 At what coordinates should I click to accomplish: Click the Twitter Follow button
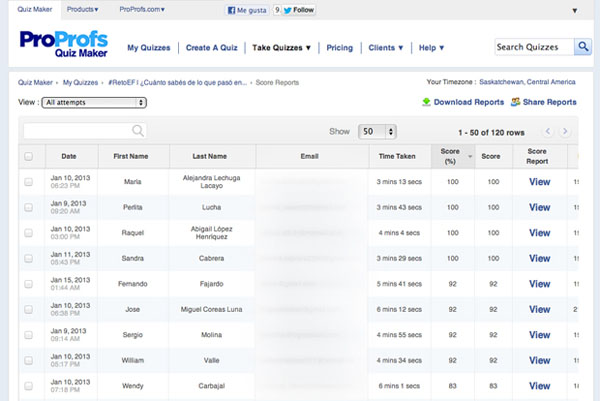pyautogui.click(x=299, y=10)
